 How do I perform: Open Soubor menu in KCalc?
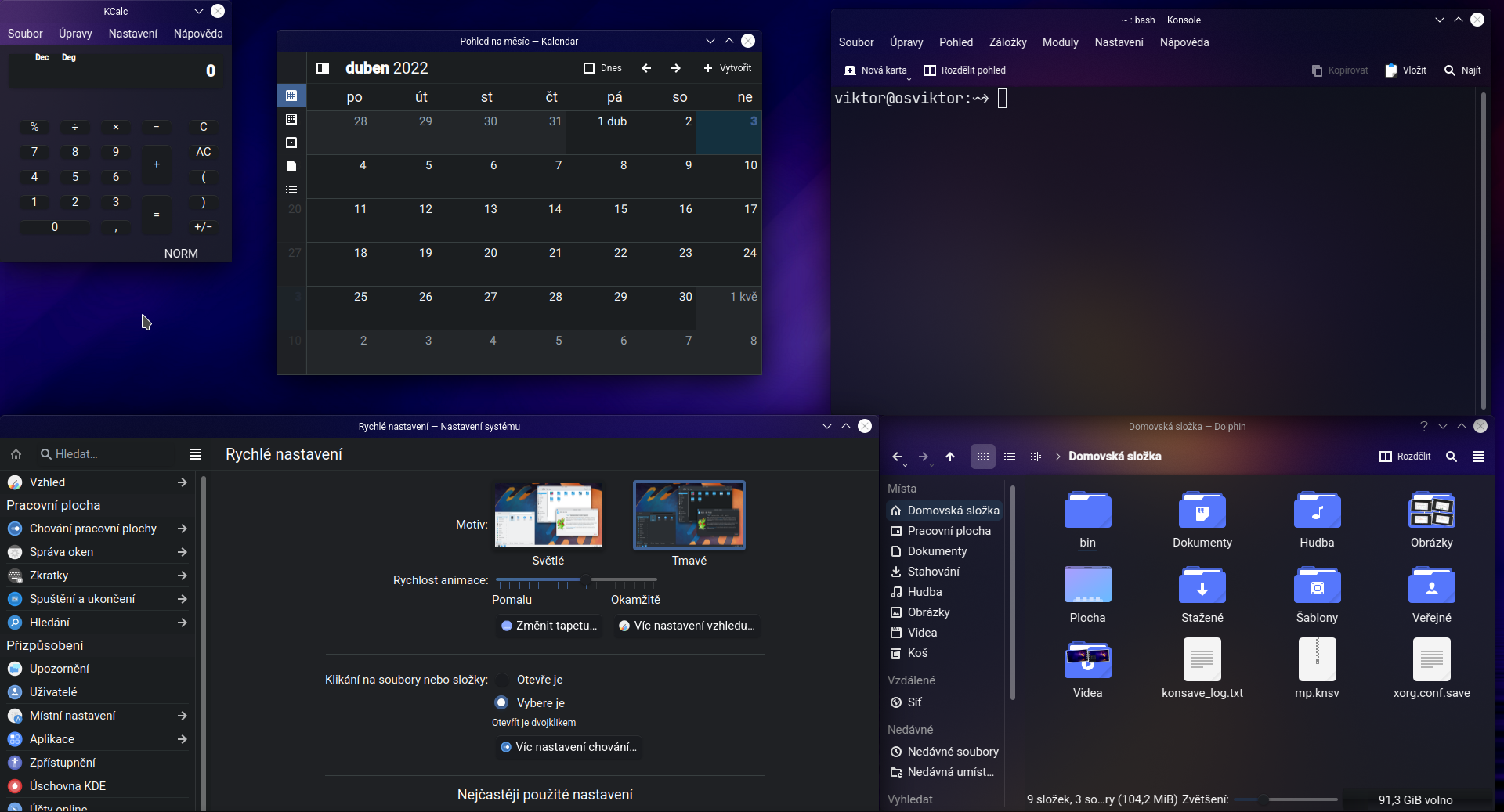(25, 34)
